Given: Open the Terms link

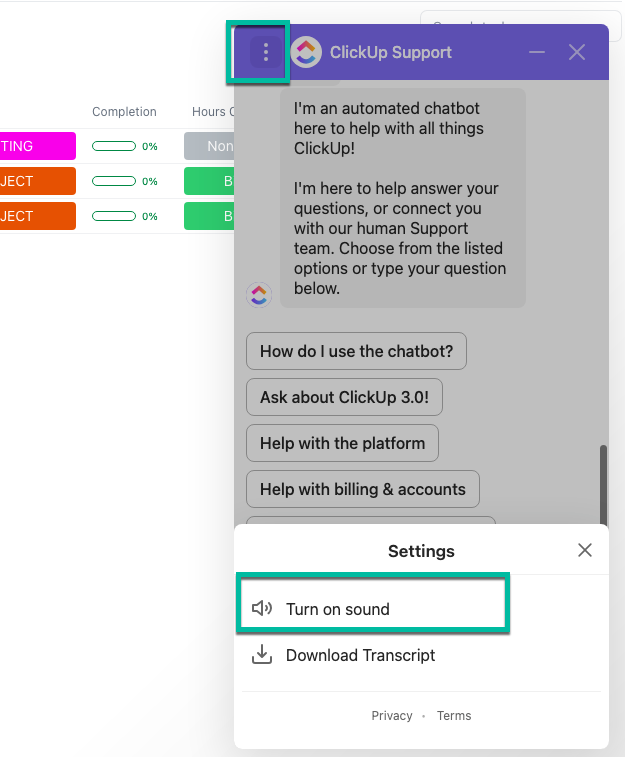Looking at the screenshot, I should 454,716.
